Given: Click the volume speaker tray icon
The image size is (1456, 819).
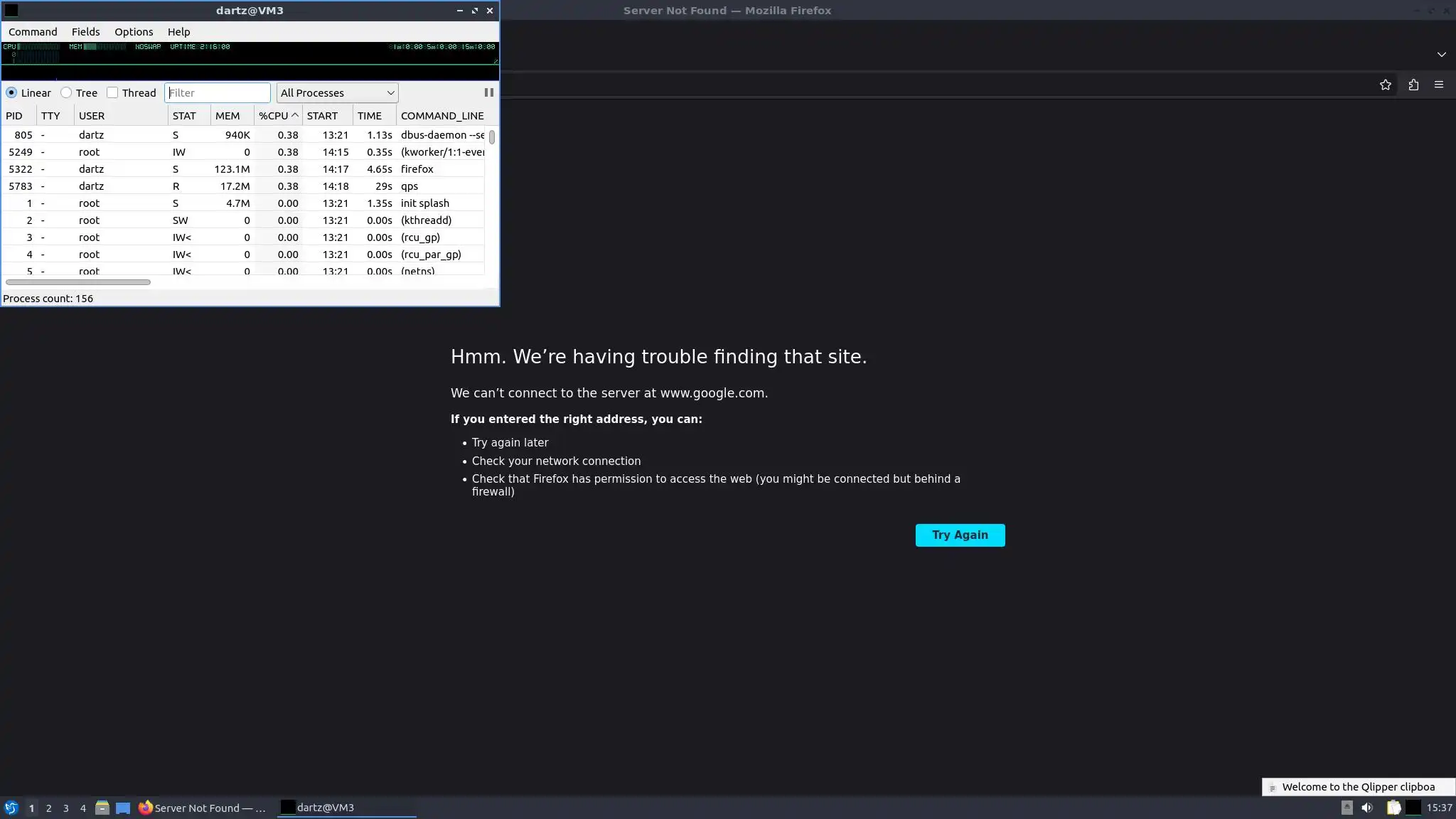Looking at the screenshot, I should pos(1366,808).
